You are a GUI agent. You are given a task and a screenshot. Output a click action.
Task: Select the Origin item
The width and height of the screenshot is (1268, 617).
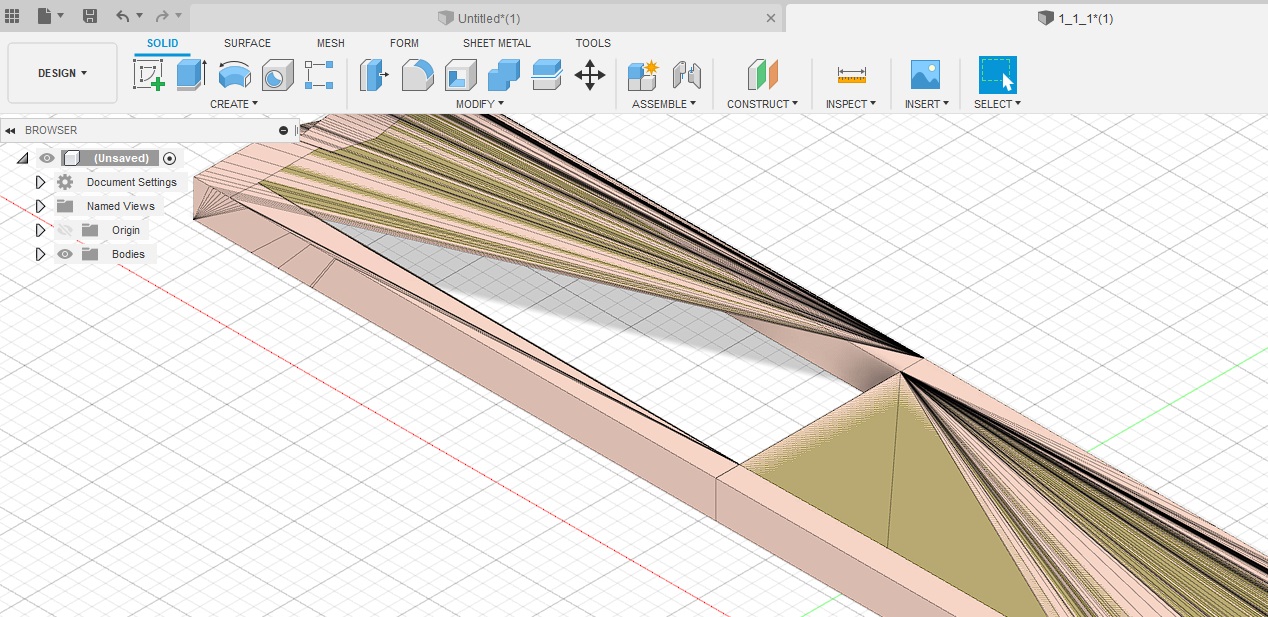(x=126, y=230)
